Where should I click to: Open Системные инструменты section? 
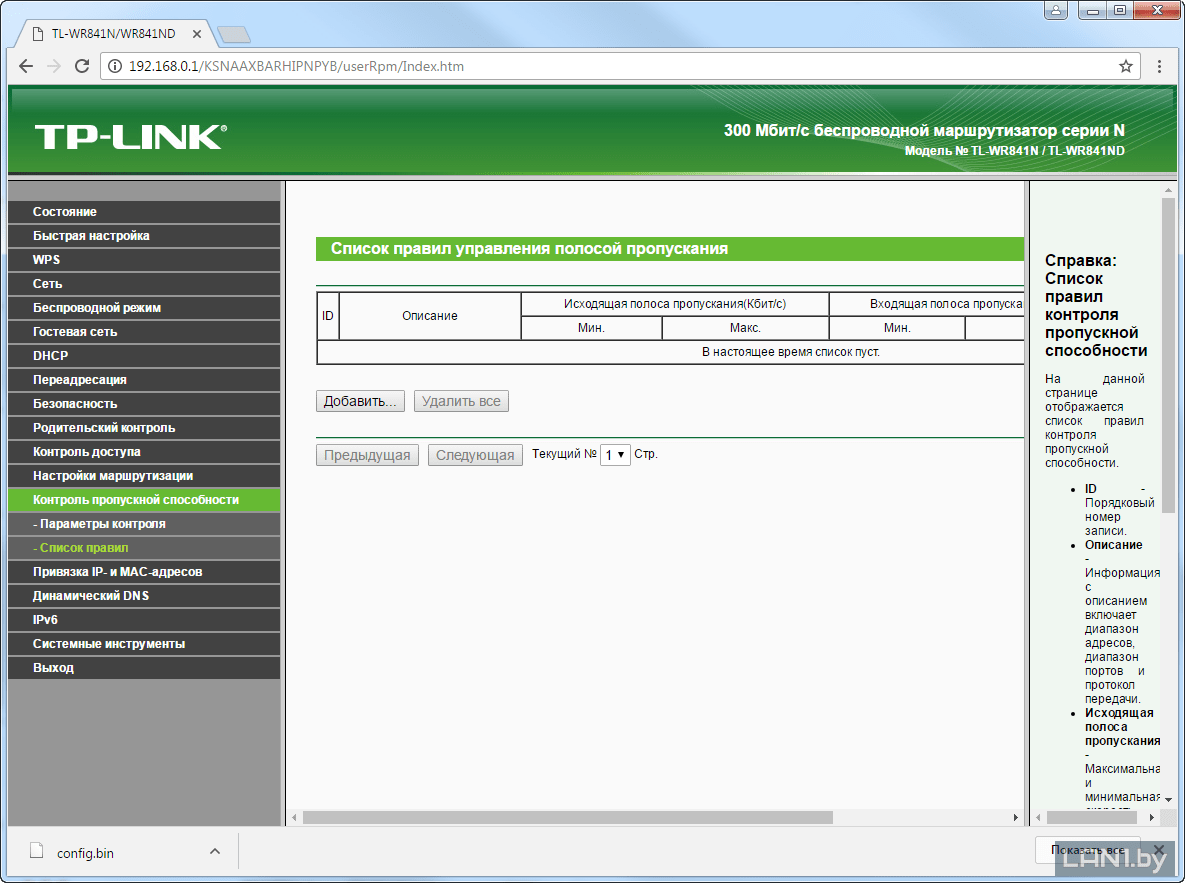click(144, 643)
